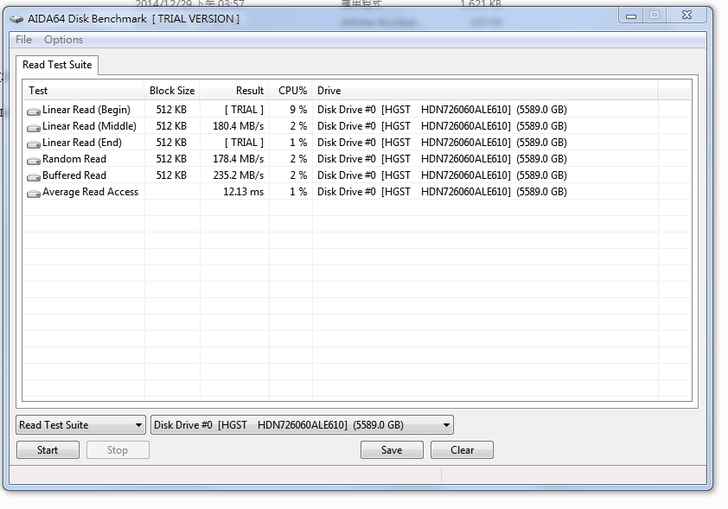
Task: Click the Stop button
Action: (117, 450)
